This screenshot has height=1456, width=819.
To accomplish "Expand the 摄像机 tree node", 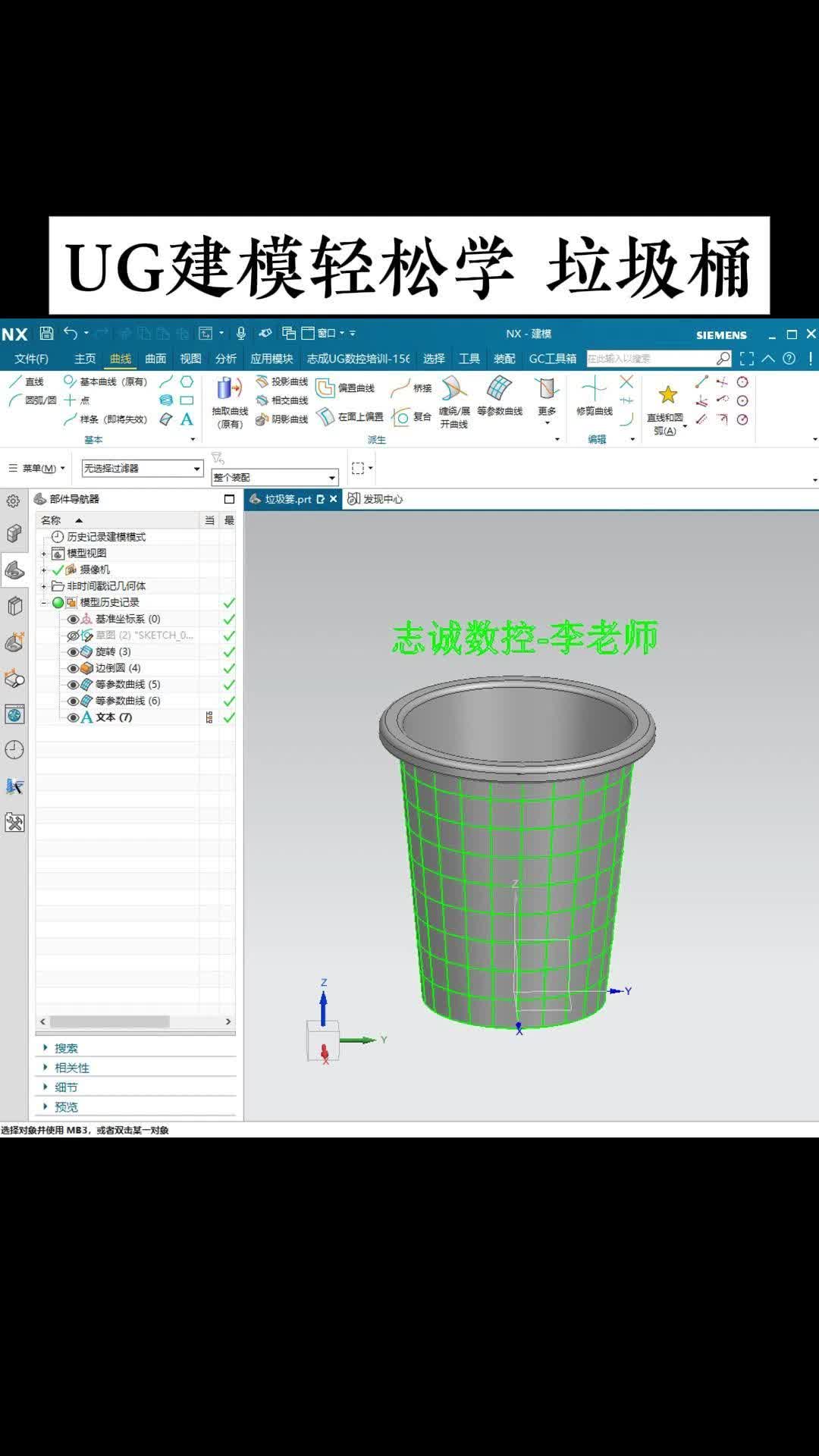I will coord(44,570).
